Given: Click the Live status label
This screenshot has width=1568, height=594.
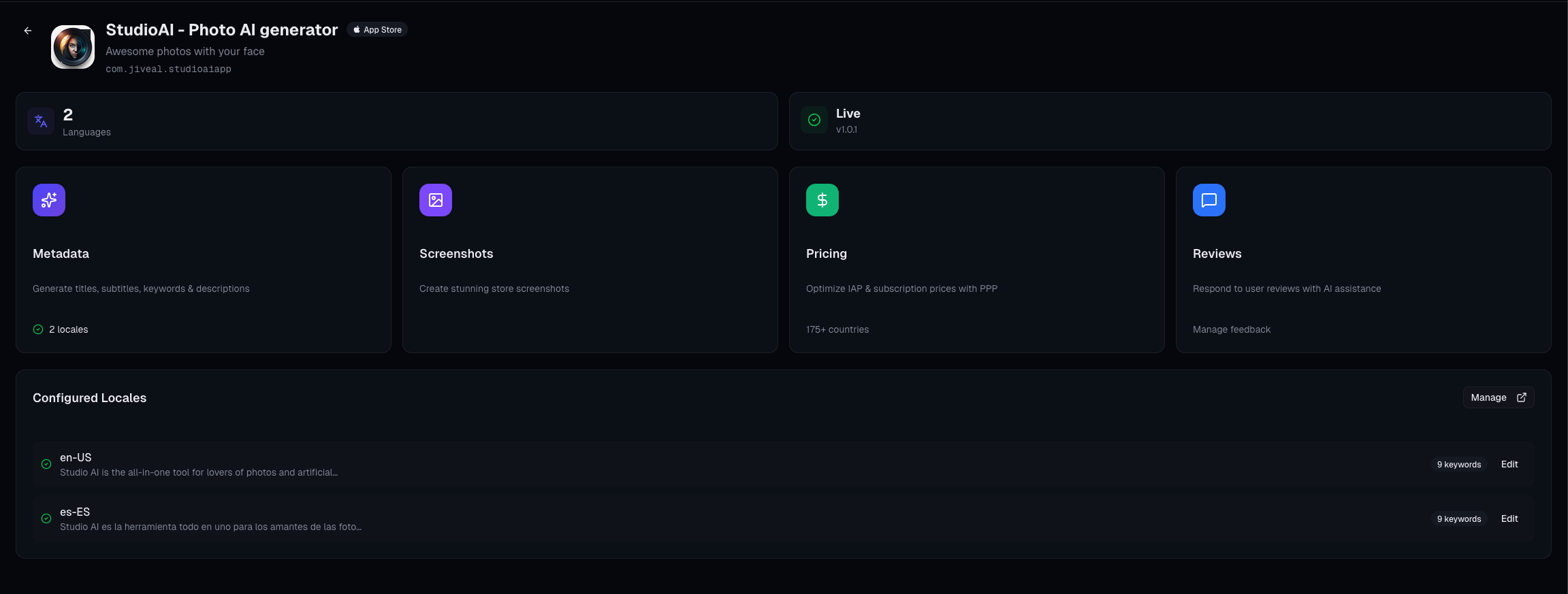Looking at the screenshot, I should [848, 114].
